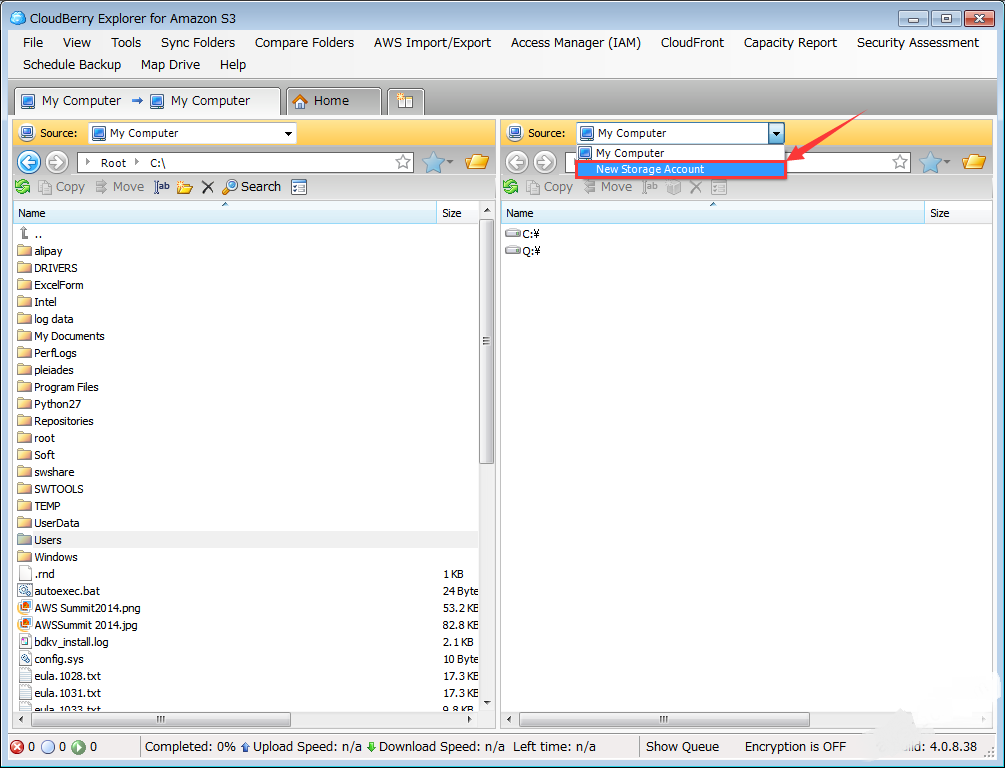The image size is (1005, 768).
Task: Click the rename icon in right pane toolbar
Action: 649,187
